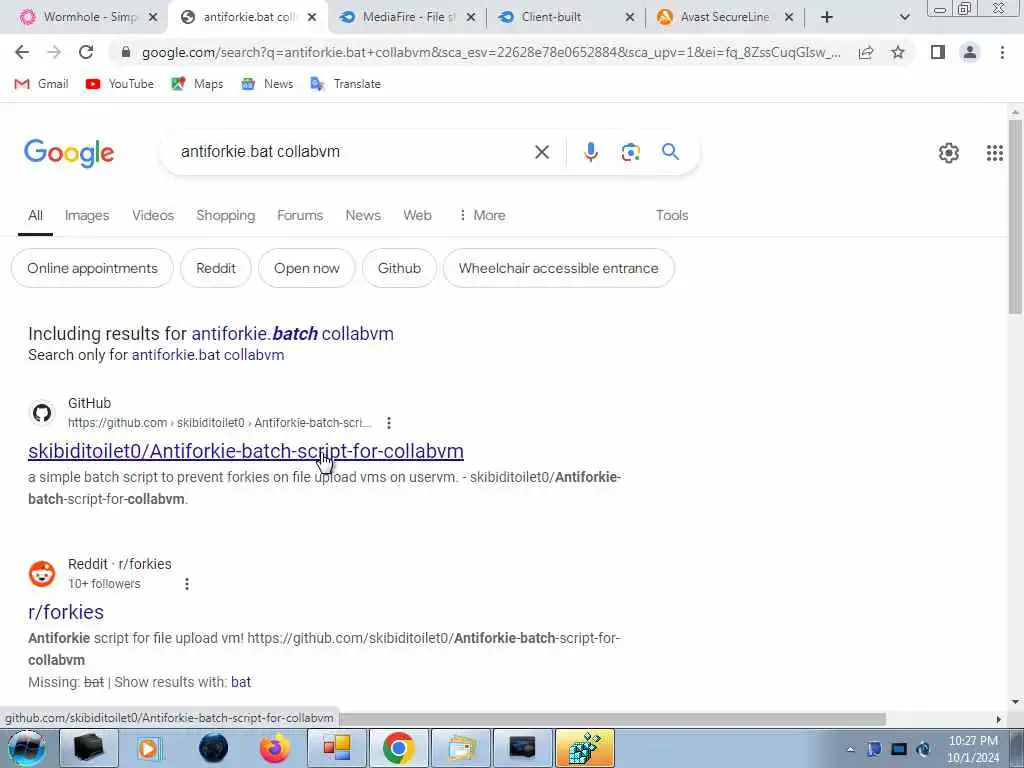Select the Shopping search filter
The height and width of the screenshot is (768, 1024).
point(225,216)
